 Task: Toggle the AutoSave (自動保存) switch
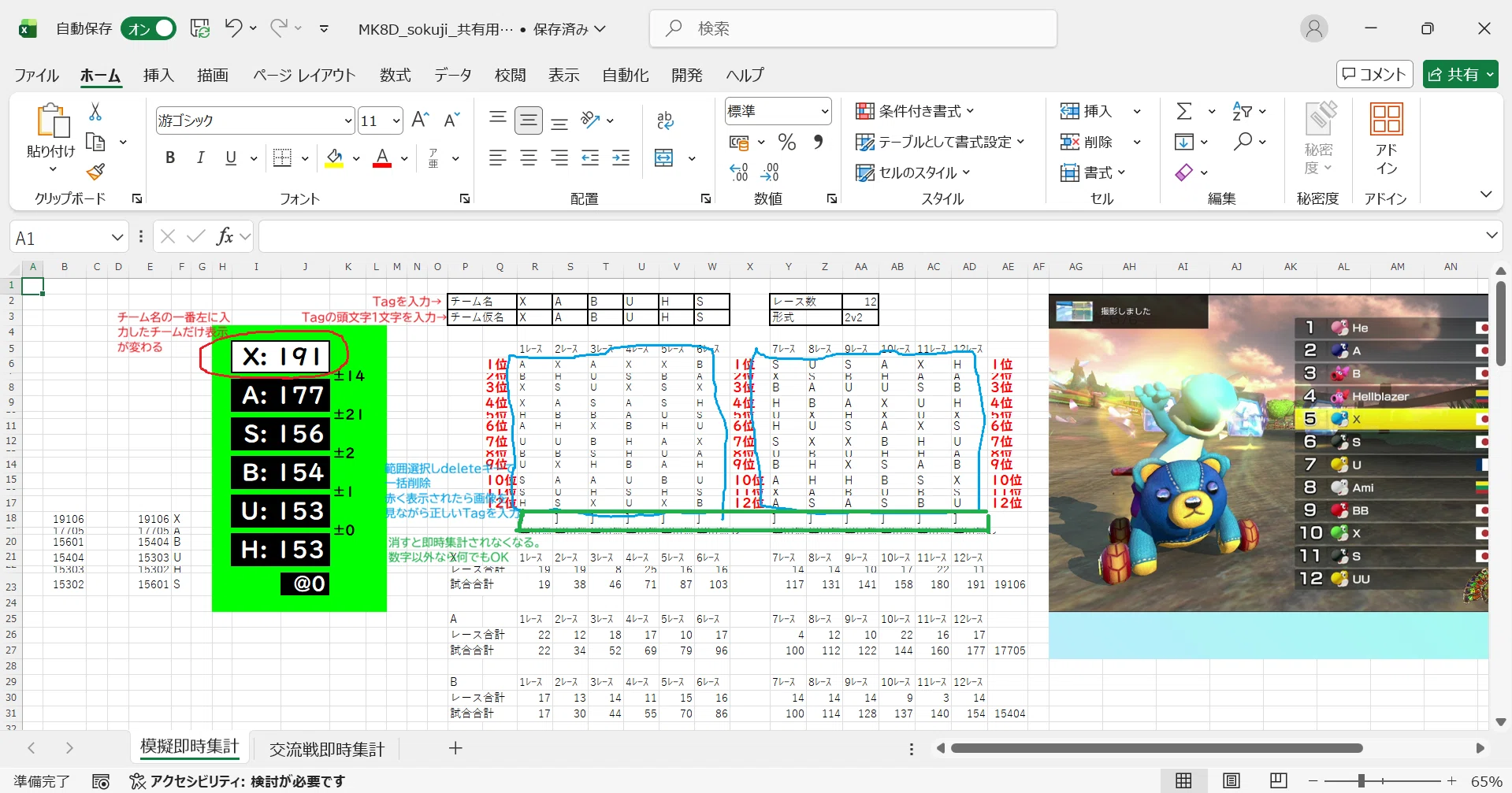148,28
